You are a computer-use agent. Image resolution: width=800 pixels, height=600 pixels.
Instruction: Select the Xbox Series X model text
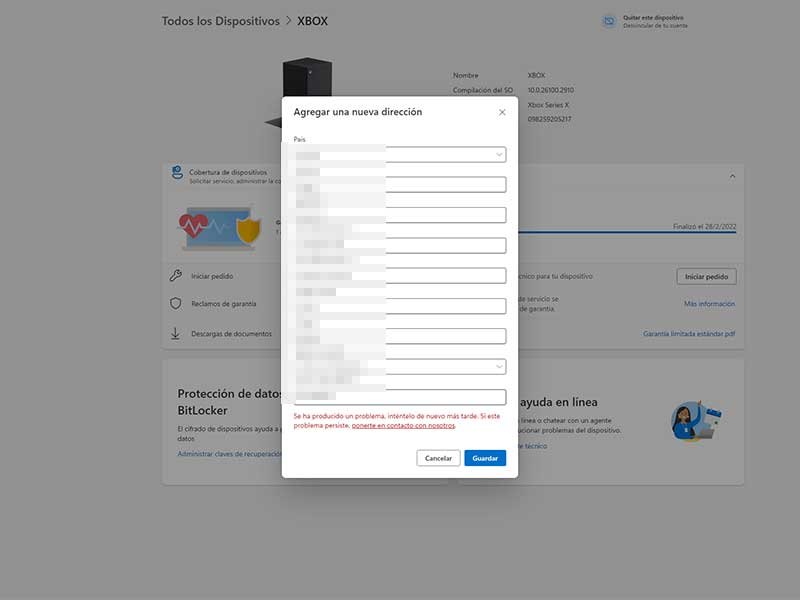point(548,105)
